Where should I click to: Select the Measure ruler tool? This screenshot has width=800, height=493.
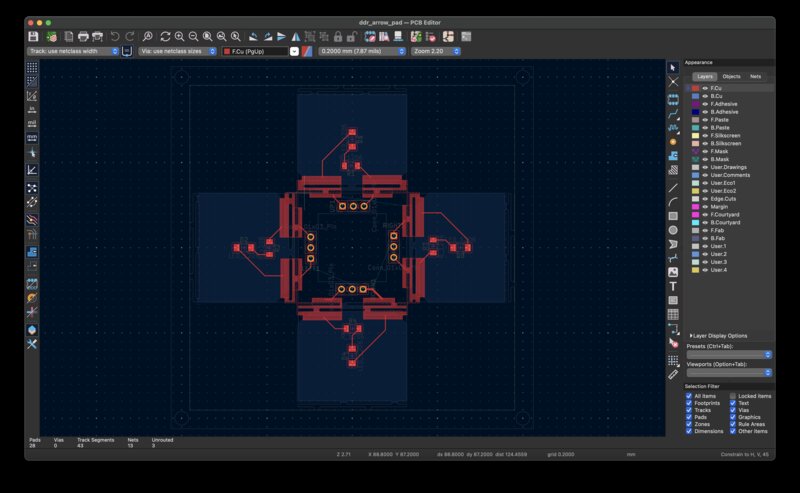click(x=673, y=374)
